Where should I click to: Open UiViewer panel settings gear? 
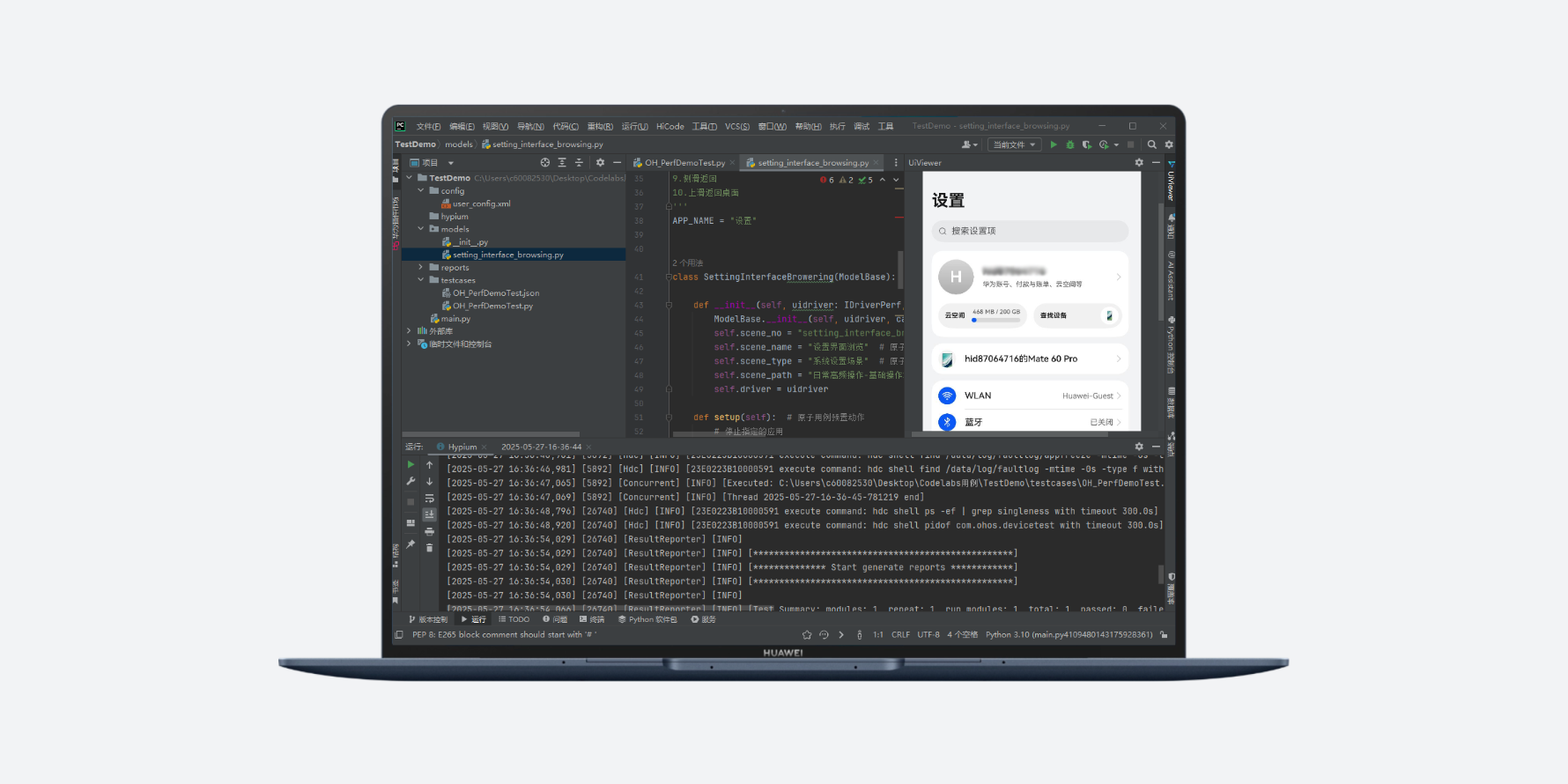tap(1138, 163)
